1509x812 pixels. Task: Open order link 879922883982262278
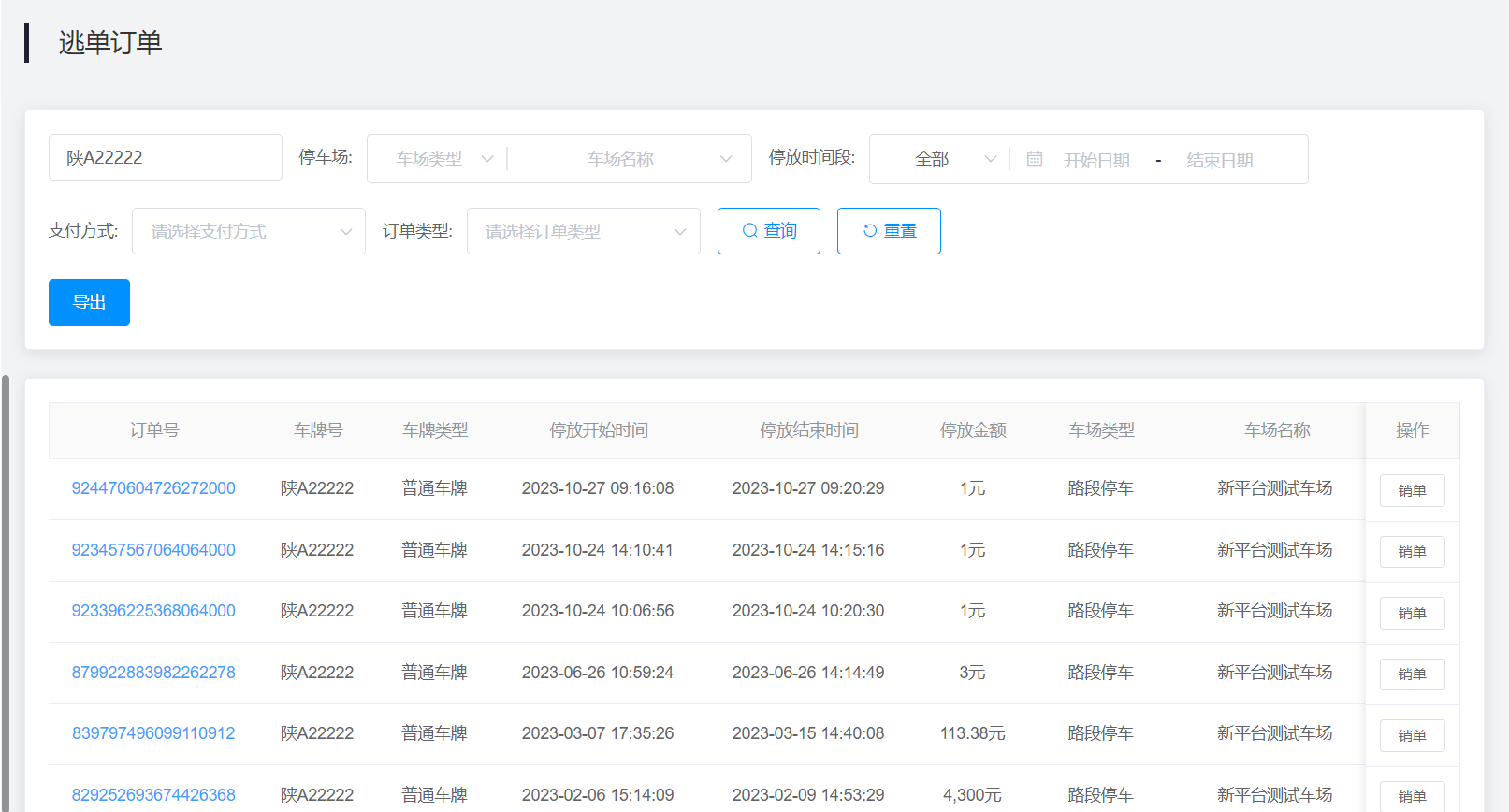coord(153,673)
